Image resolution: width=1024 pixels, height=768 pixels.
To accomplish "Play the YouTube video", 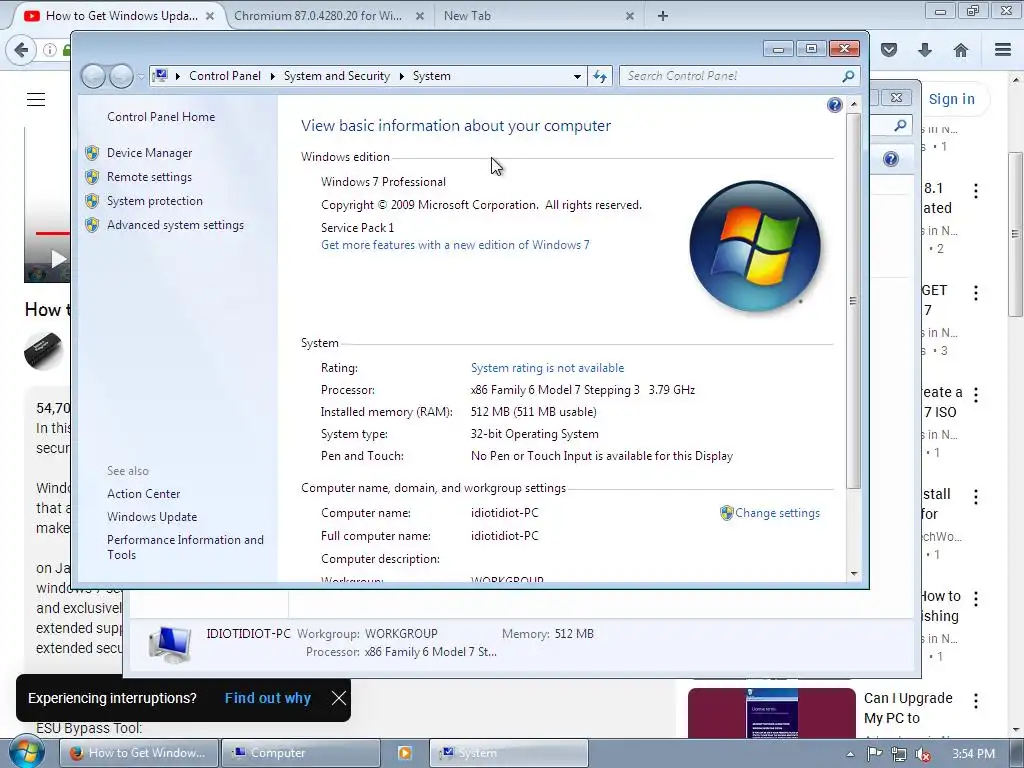I will (x=57, y=259).
